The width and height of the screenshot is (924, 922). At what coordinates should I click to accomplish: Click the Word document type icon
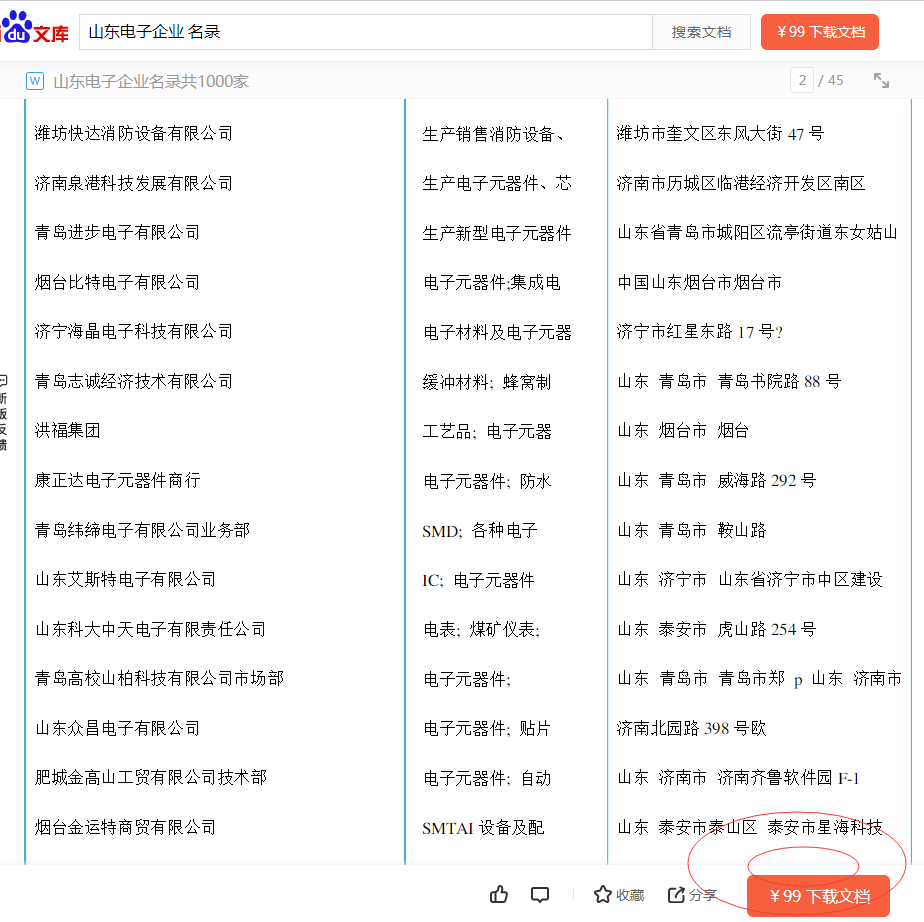(35, 81)
